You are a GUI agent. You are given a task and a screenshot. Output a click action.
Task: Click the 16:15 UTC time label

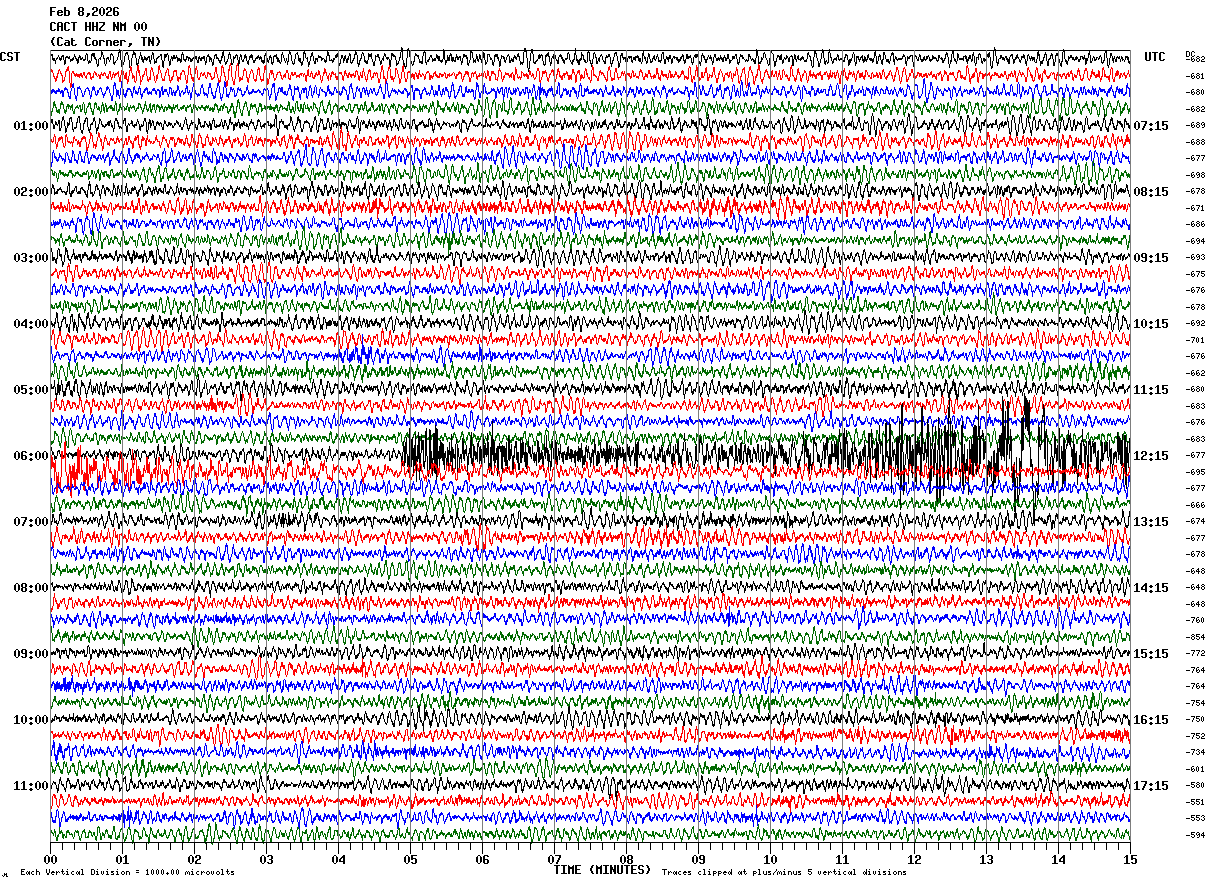(x=1151, y=720)
